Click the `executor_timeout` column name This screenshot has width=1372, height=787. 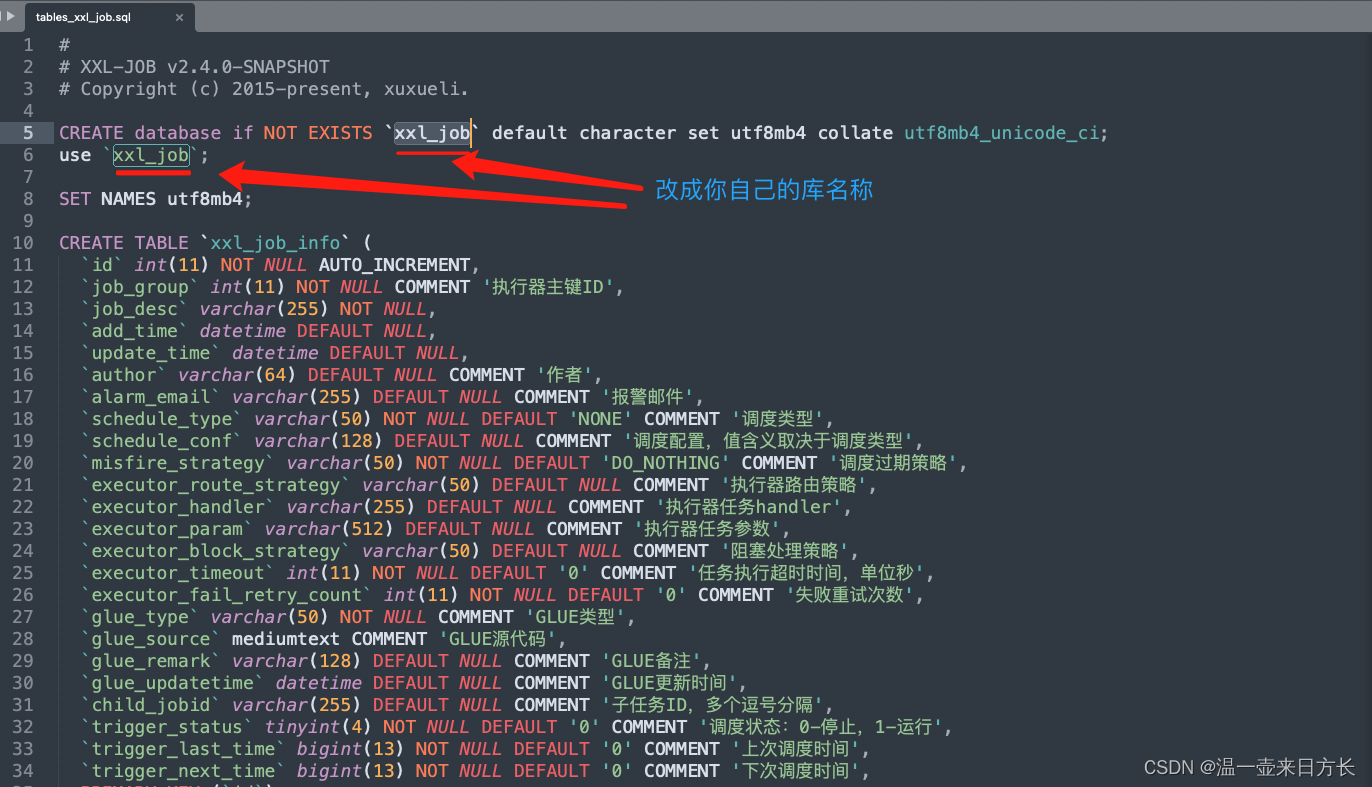178,573
